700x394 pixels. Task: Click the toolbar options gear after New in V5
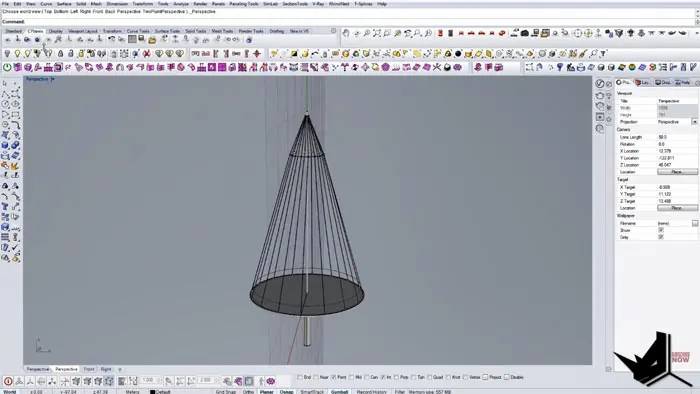tap(333, 31)
